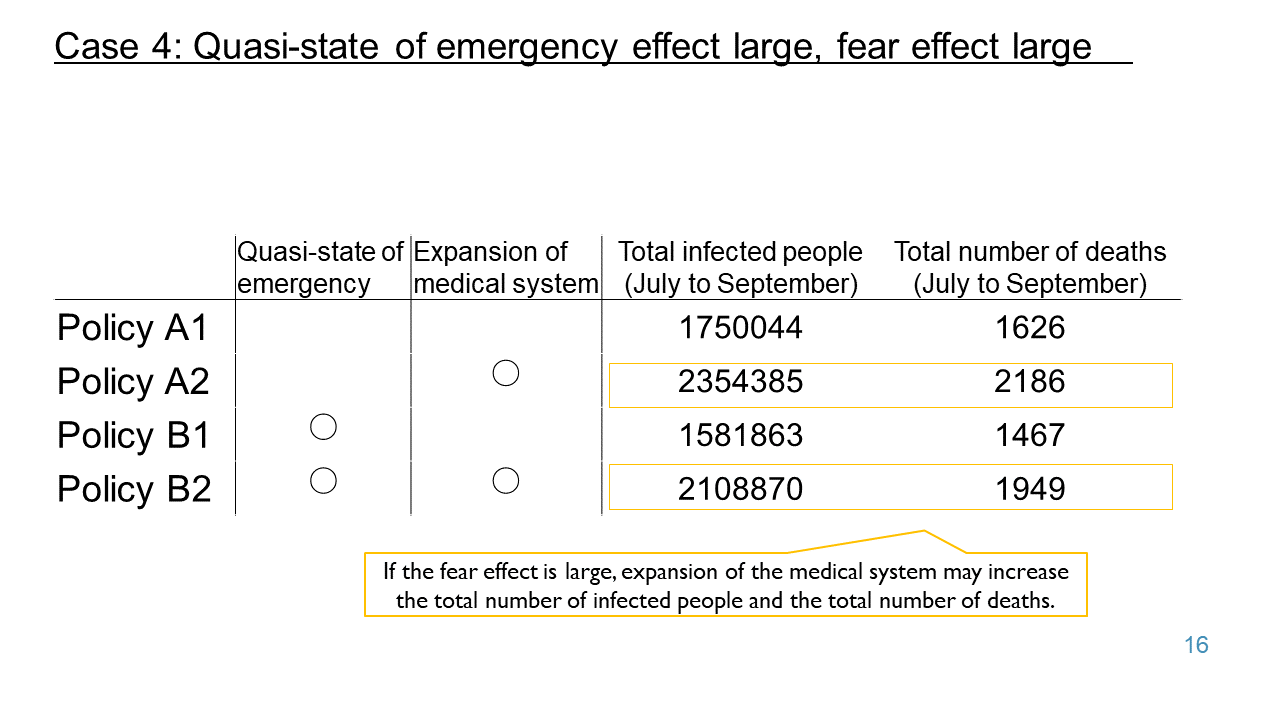This screenshot has width=1280, height=720.
Task: Select the Expansion of medical system header
Action: pyautogui.click(x=505, y=268)
